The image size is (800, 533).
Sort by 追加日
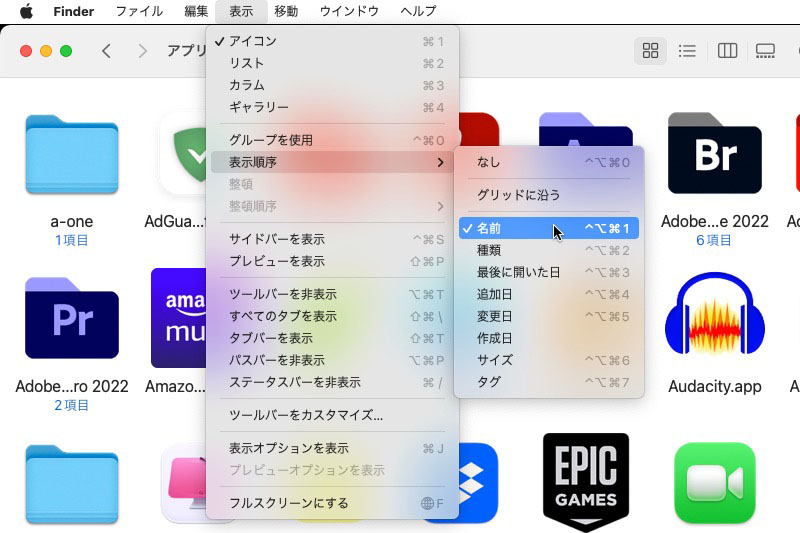[x=549, y=294]
